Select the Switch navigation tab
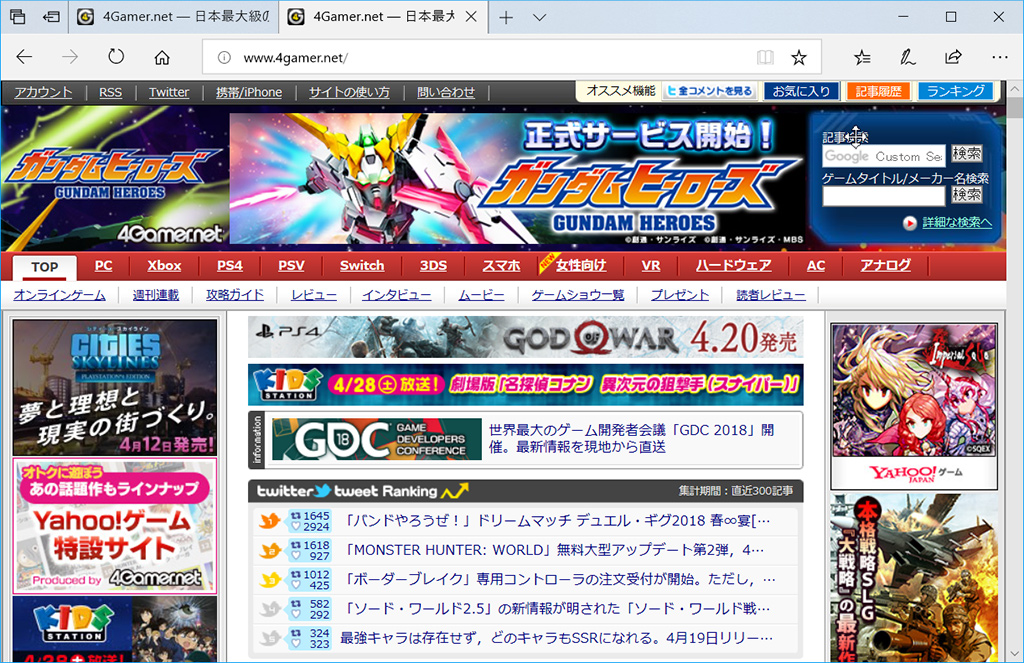This screenshot has width=1024, height=663. tap(362, 266)
